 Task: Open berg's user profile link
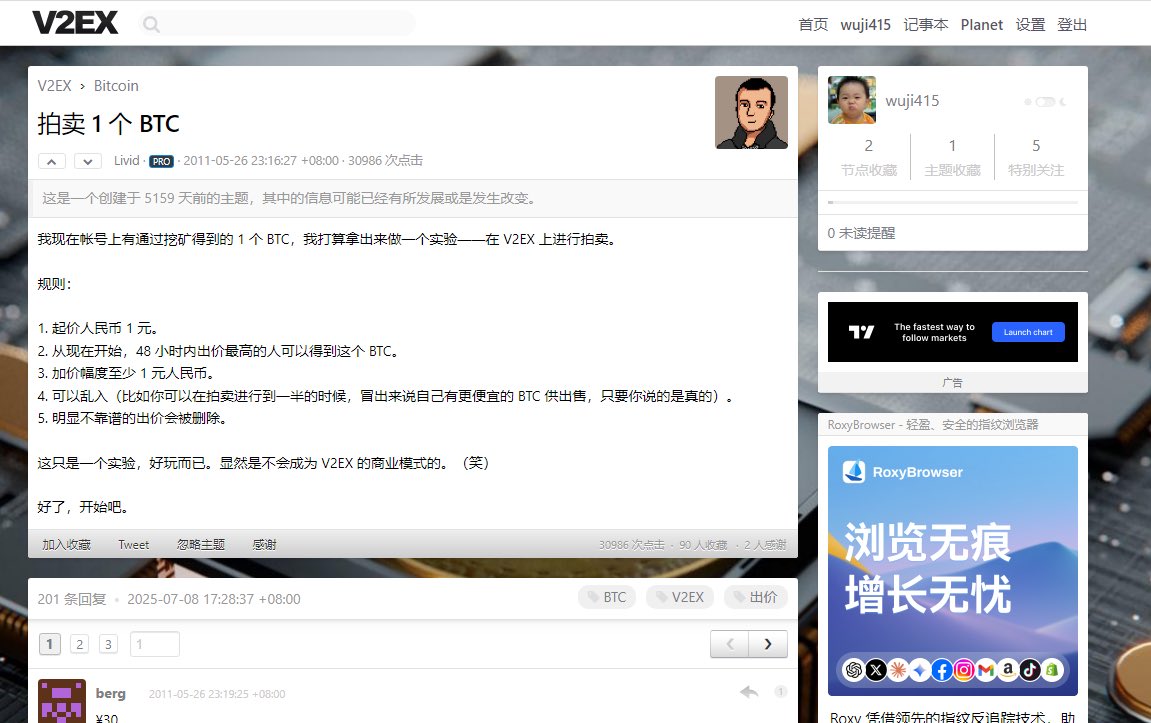[x=110, y=694]
